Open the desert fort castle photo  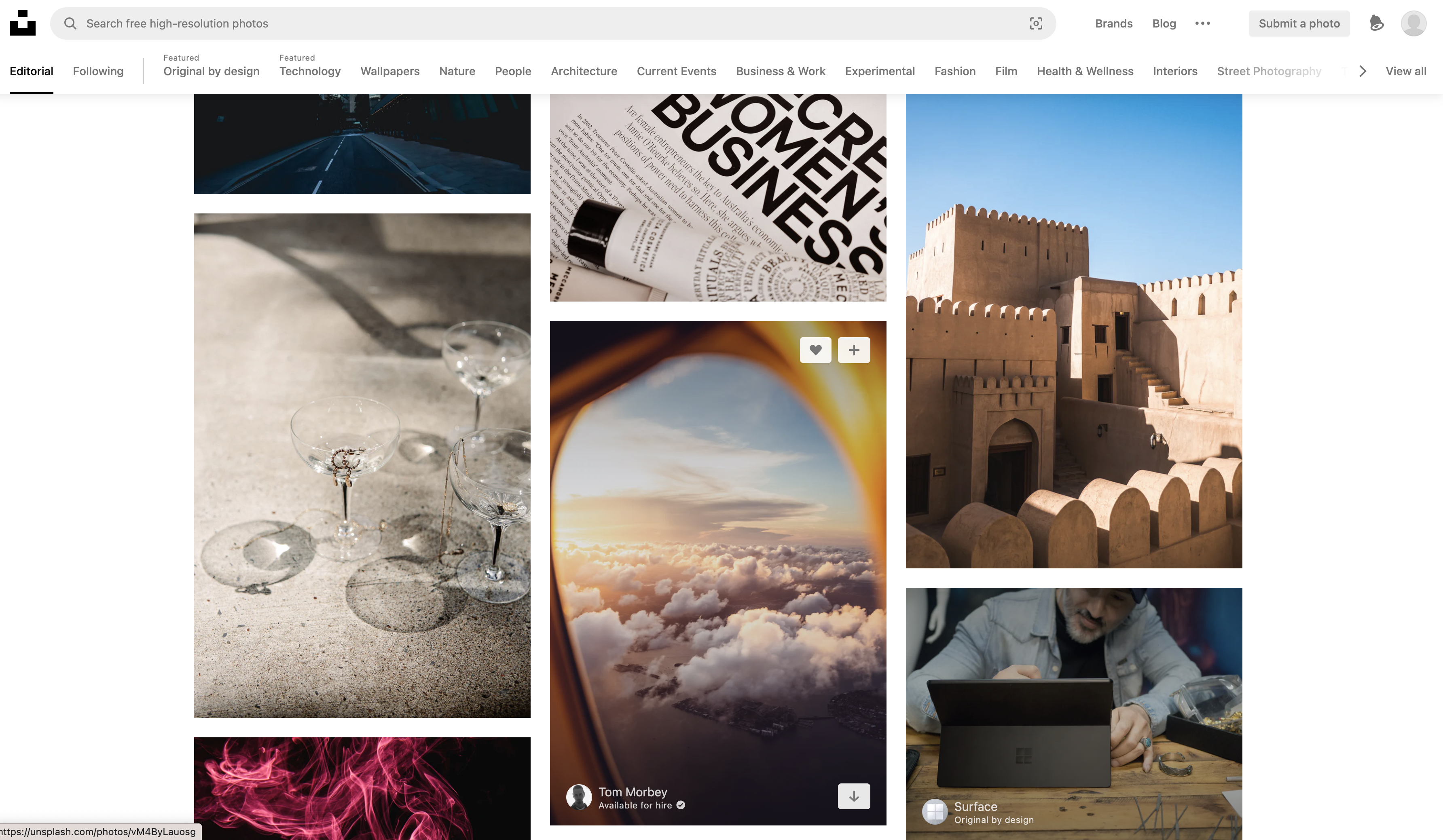pyautogui.click(x=1073, y=331)
